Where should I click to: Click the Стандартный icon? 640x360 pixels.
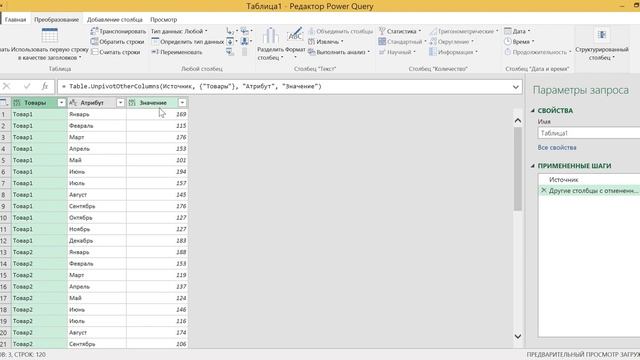pyautogui.click(x=382, y=42)
